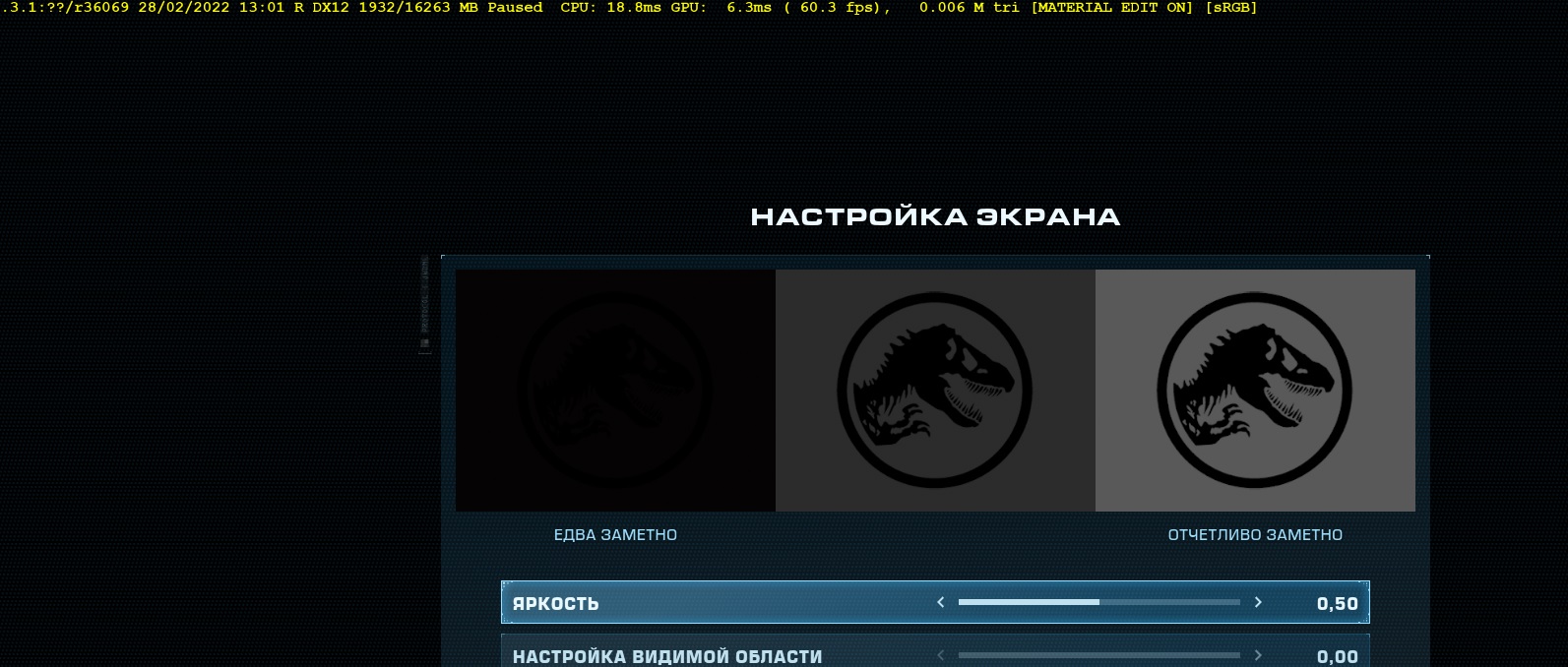Click the Едва заметно caption

point(615,535)
